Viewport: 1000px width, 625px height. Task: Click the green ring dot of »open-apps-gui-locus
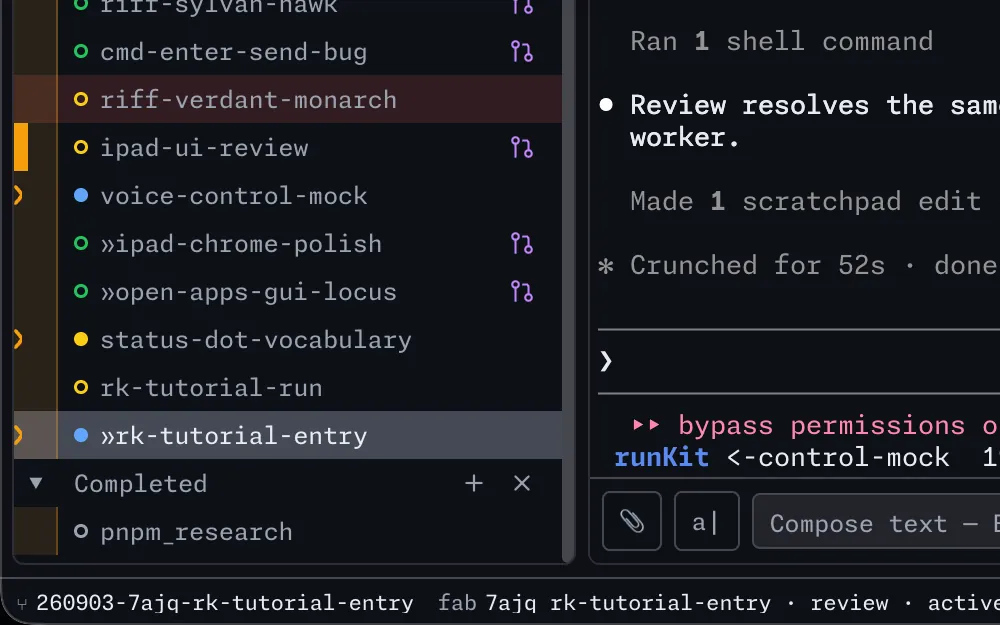[x=81, y=291]
